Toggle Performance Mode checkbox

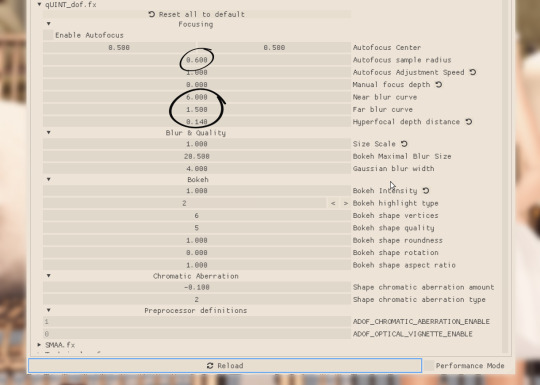click(429, 366)
